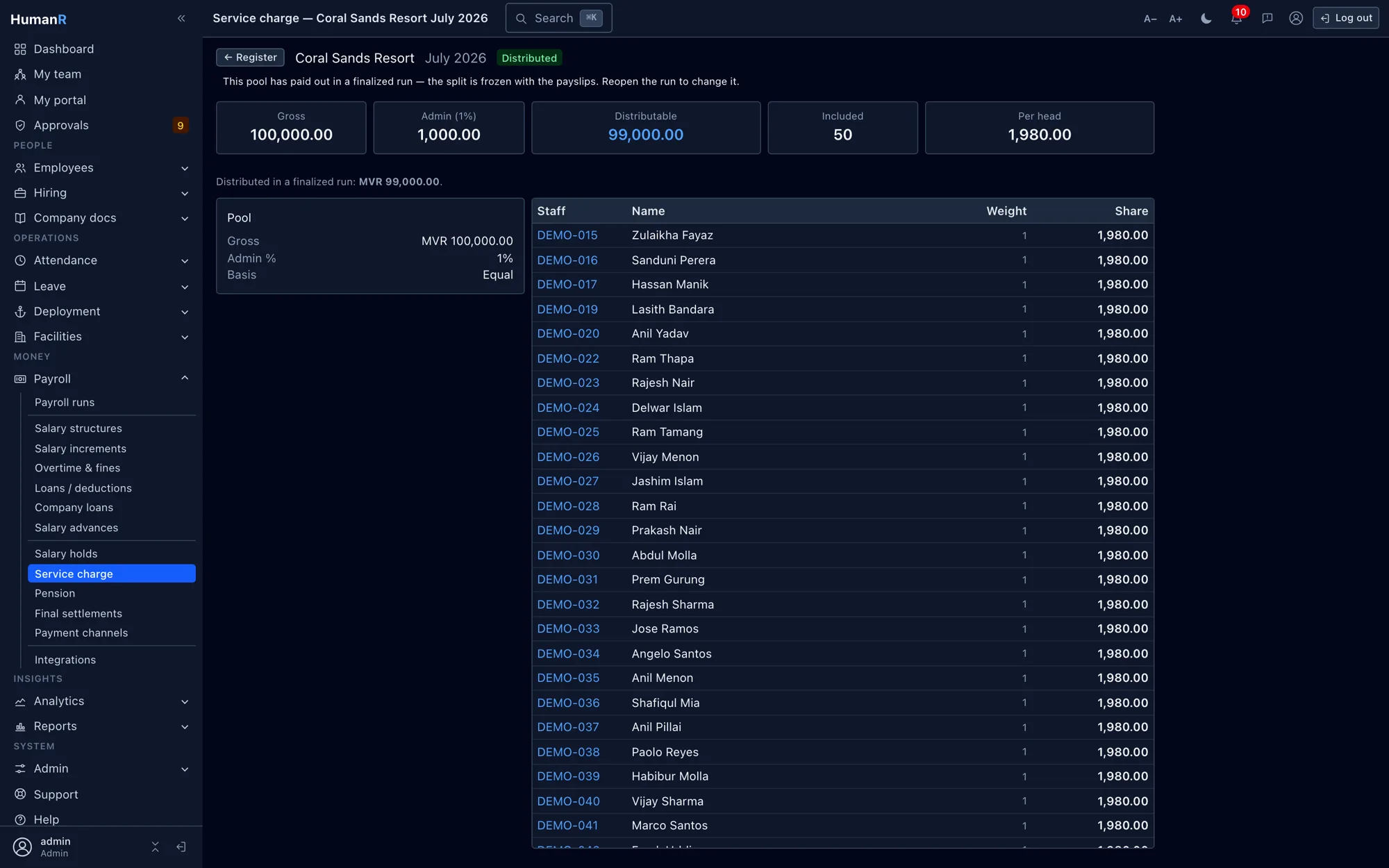Click the Deployment anchor icon
The height and width of the screenshot is (868, 1389).
pos(20,312)
